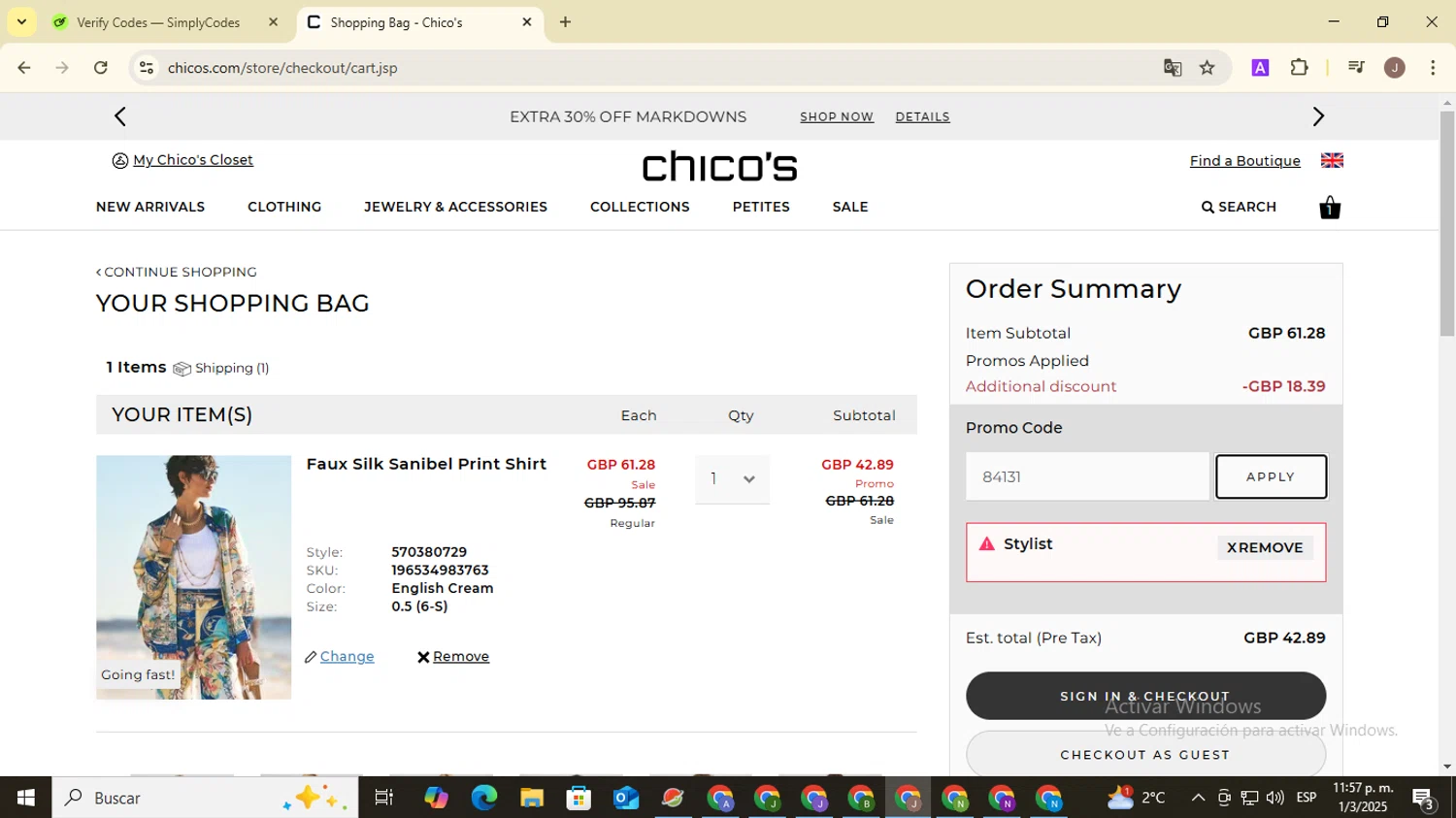Open Microsoft Store from taskbar
Image resolution: width=1456 pixels, height=818 pixels.
579,798
